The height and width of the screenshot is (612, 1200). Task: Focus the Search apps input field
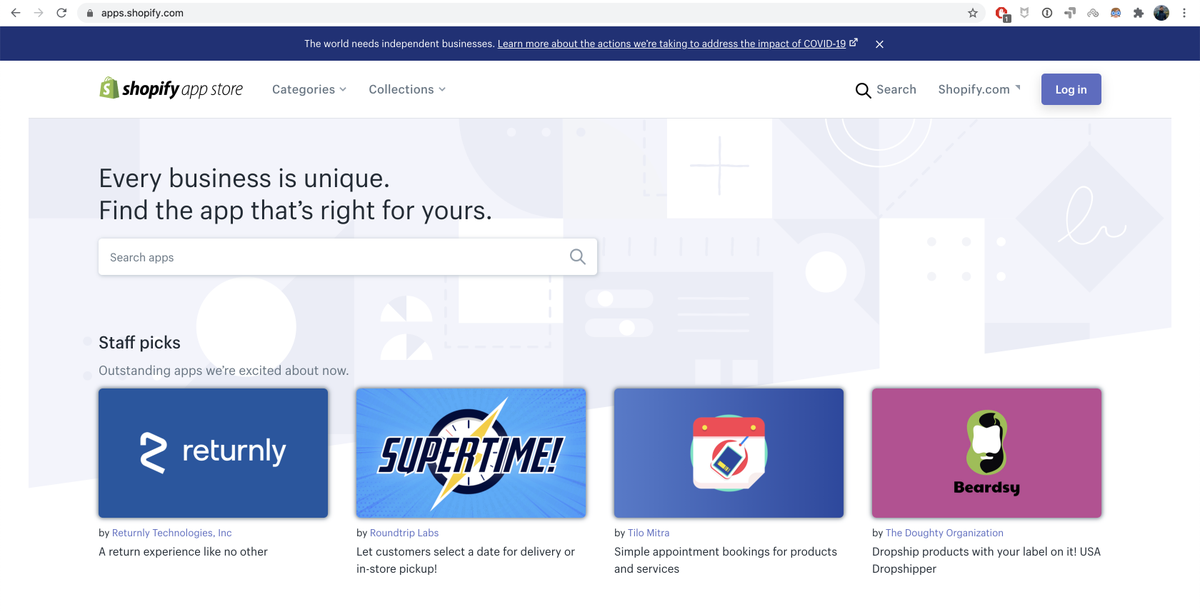[x=347, y=257]
